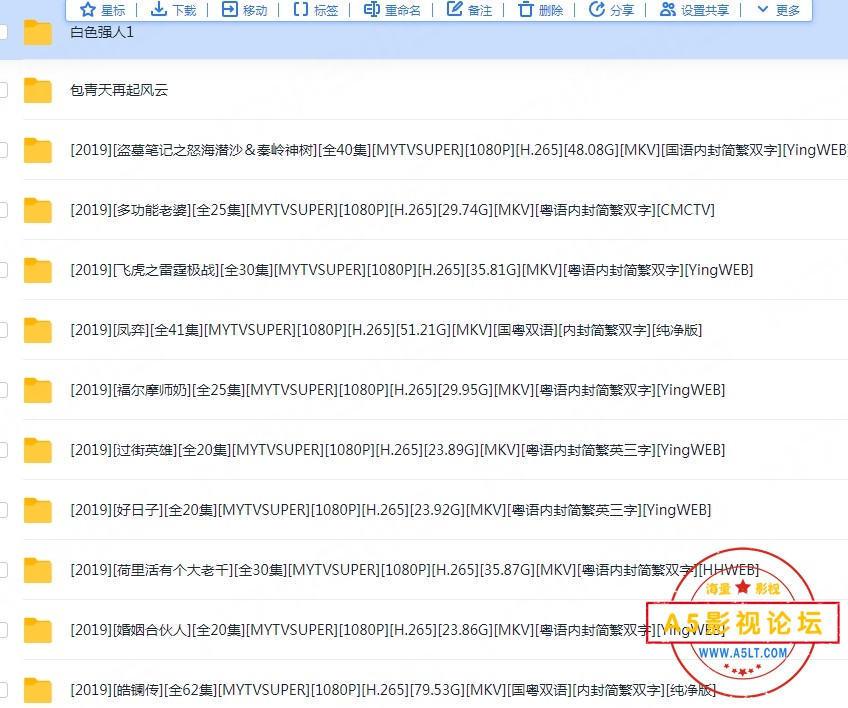Open the [2019][凤弈][全41集] folder name
Image resolution: width=848 pixels, height=708 pixels.
[x=386, y=330]
